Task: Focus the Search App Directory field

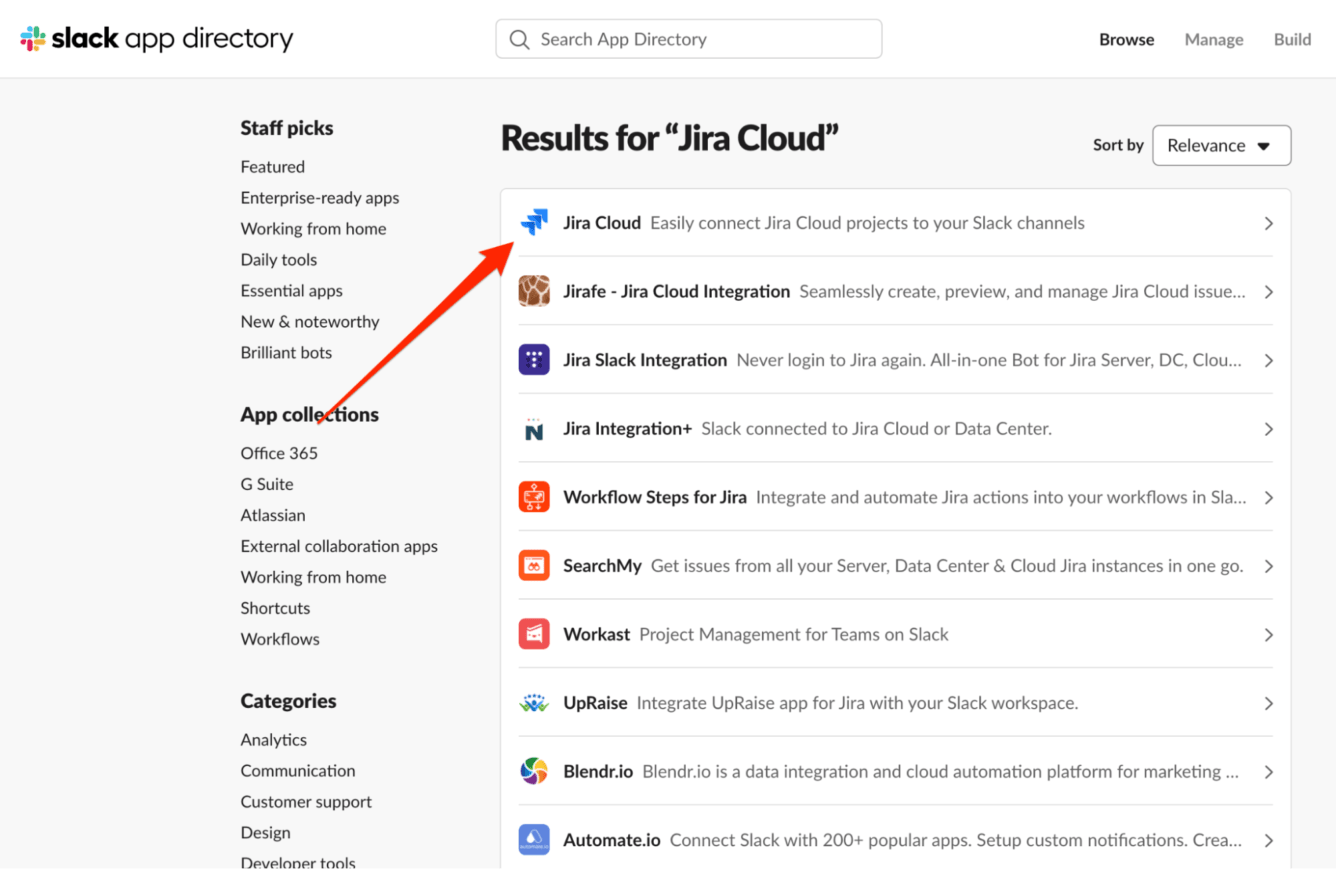Action: click(689, 39)
